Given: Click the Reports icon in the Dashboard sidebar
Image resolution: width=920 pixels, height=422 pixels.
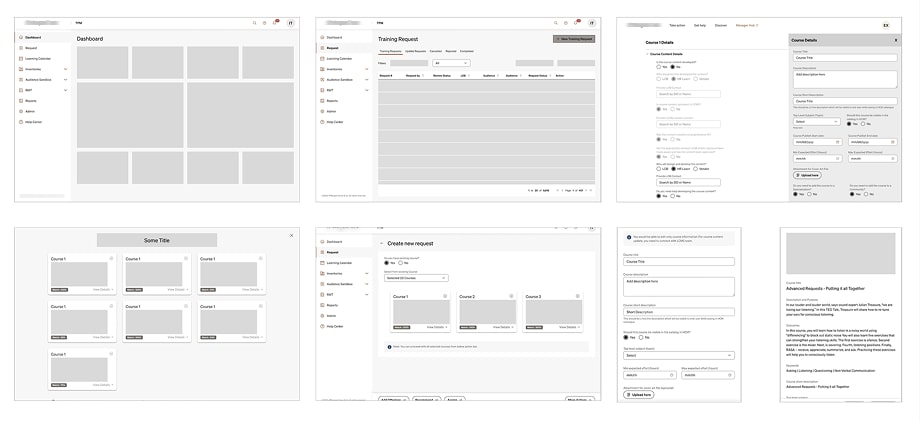Looking at the screenshot, I should tap(21, 101).
